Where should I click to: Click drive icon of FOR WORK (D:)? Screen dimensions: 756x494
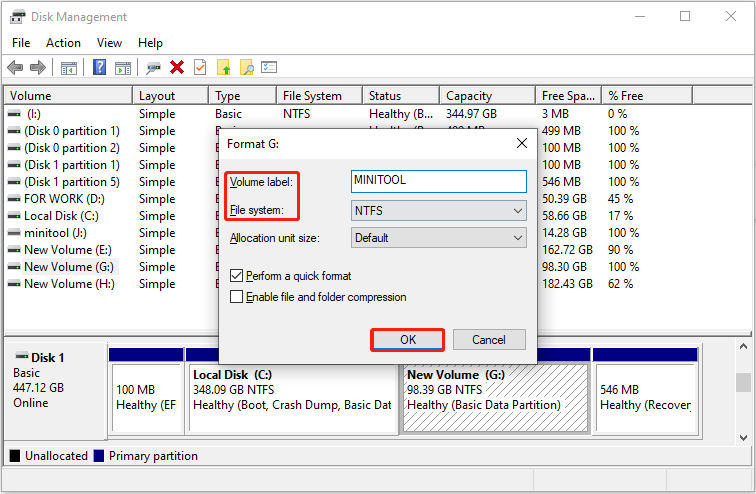click(14, 199)
